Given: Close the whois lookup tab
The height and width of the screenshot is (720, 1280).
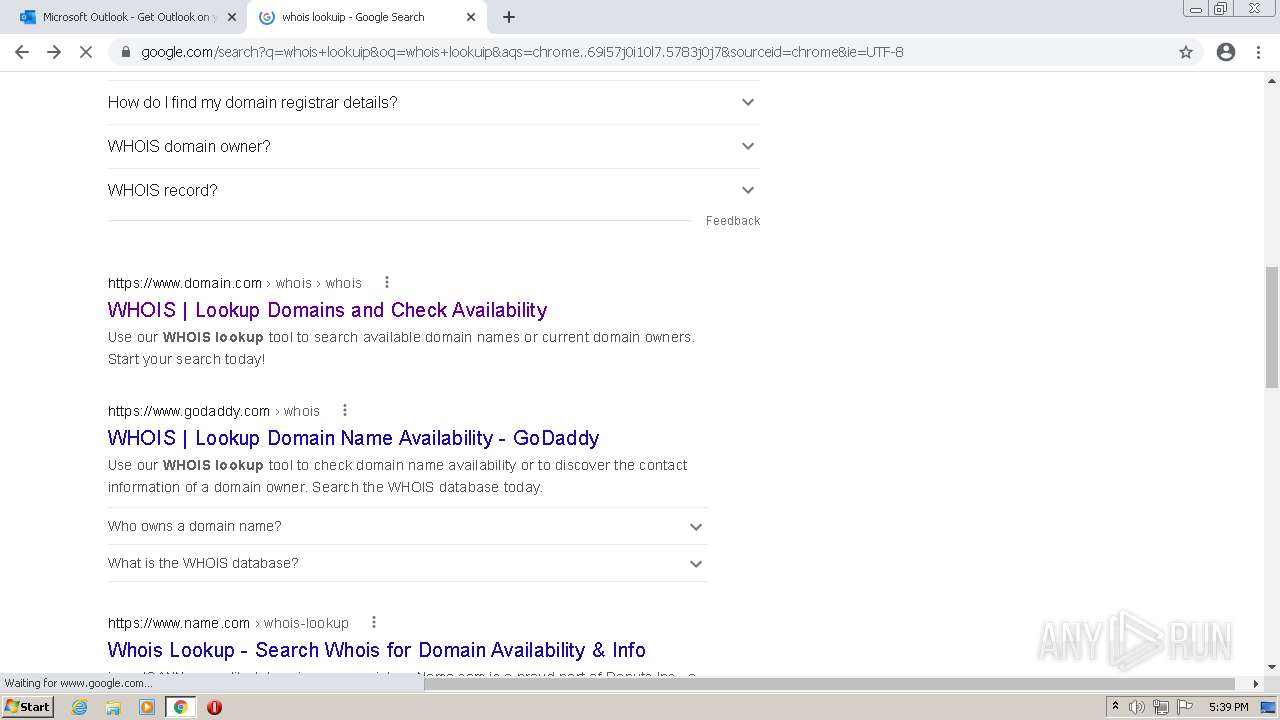Looking at the screenshot, I should tap(471, 17).
